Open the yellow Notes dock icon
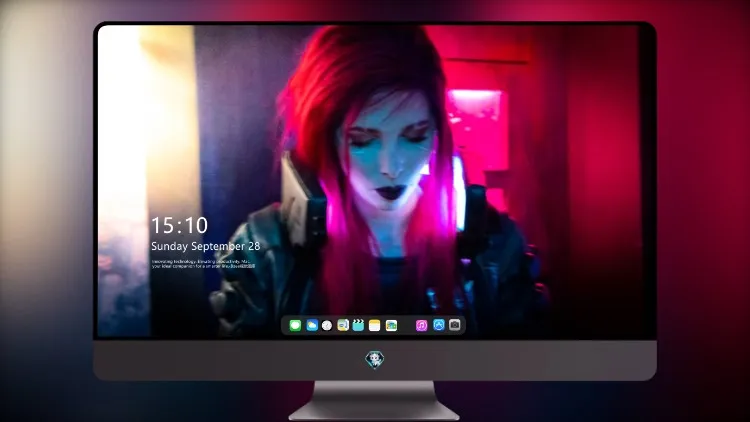This screenshot has height=422, width=750. 375,325
